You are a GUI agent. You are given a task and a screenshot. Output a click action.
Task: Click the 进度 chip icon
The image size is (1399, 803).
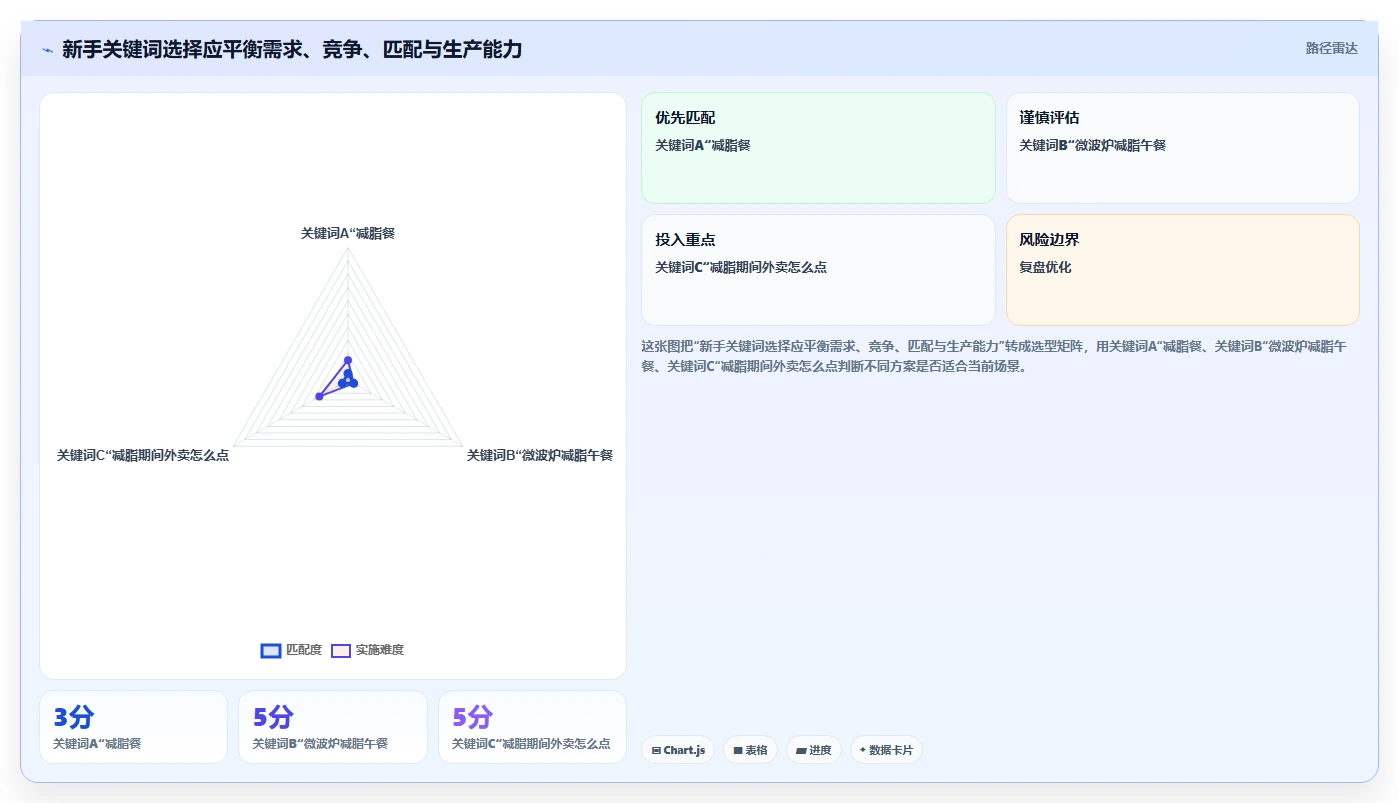pos(801,750)
